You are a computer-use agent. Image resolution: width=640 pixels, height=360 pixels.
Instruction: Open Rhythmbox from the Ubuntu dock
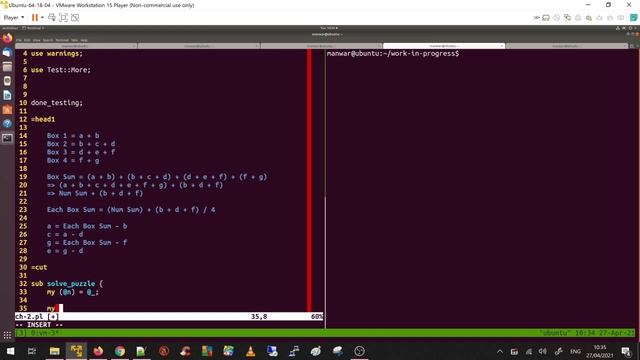click(x=7, y=81)
